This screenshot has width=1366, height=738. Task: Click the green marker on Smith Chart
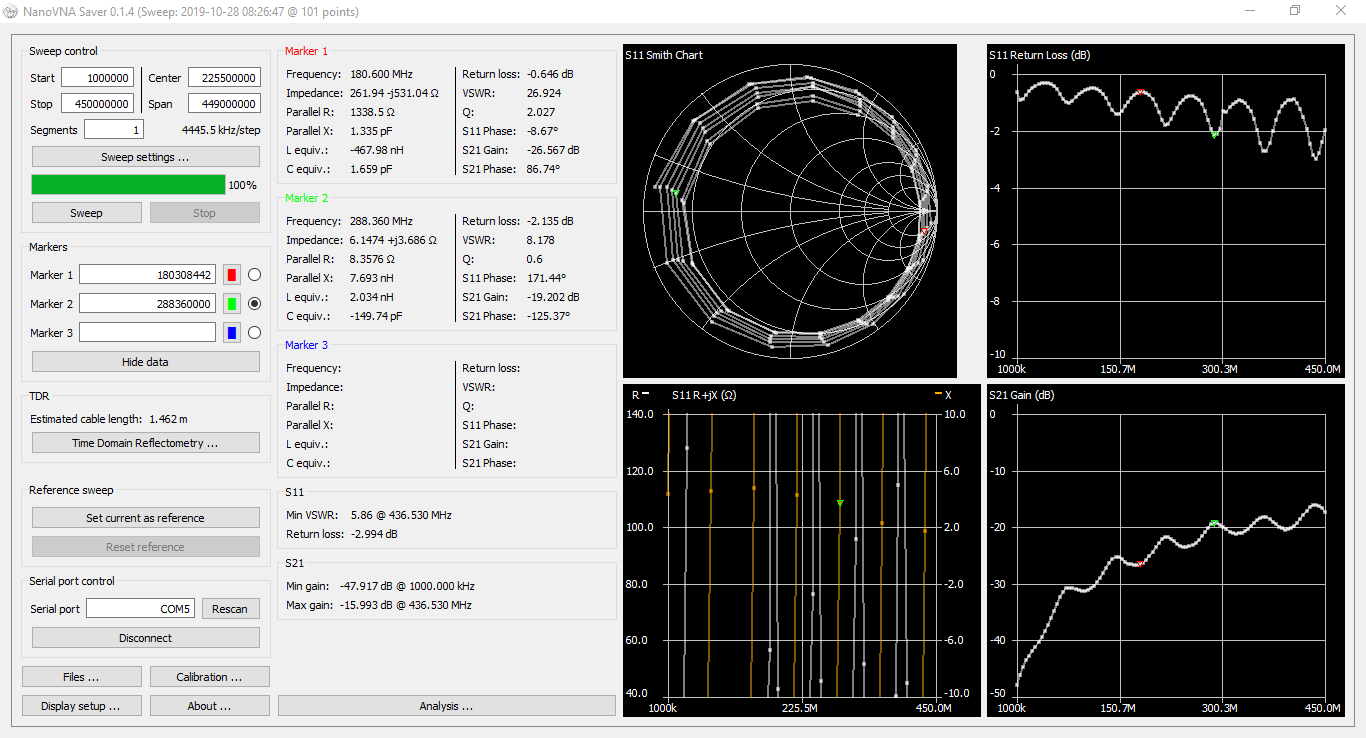676,192
